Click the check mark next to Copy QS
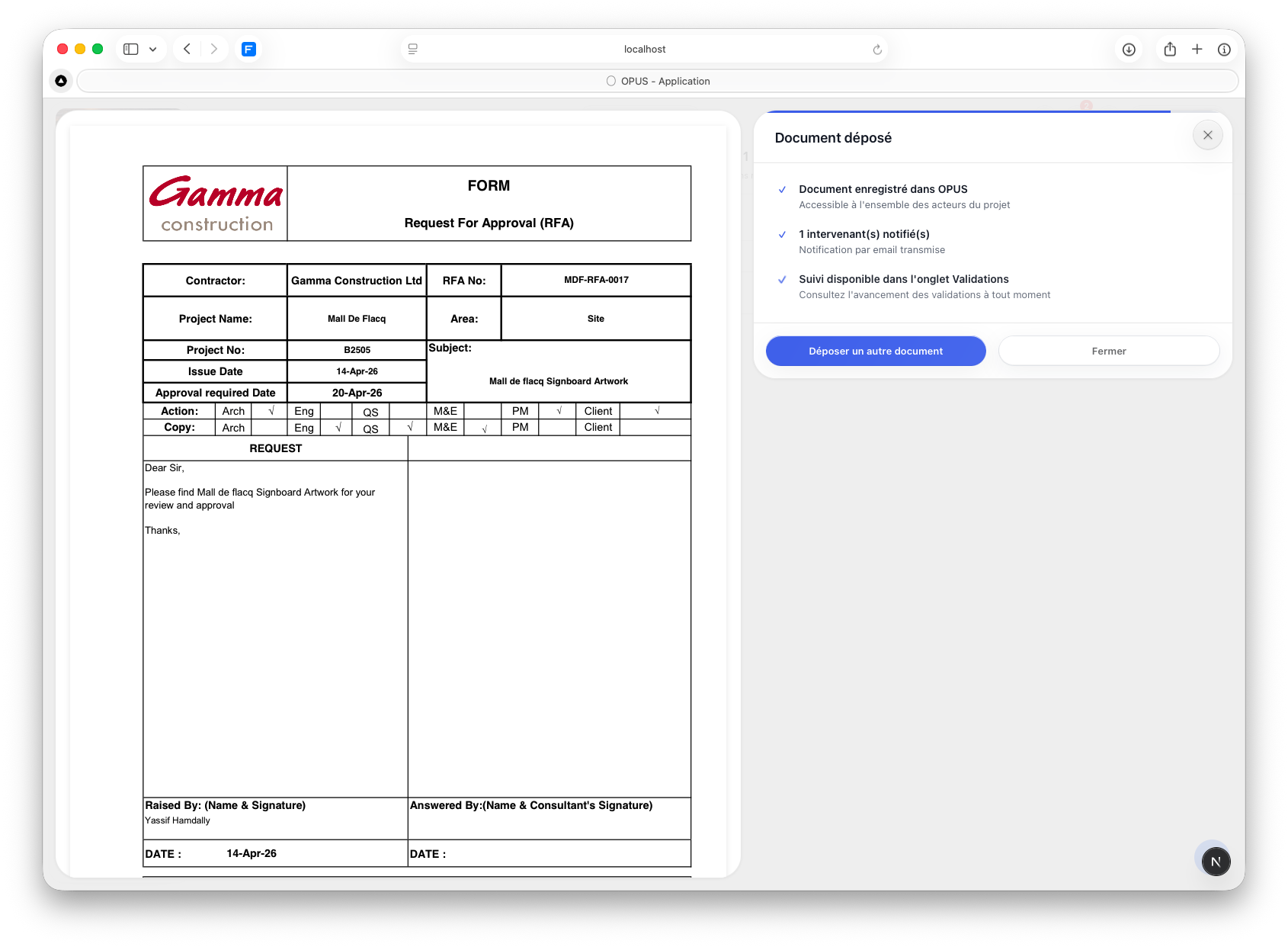 click(x=410, y=427)
